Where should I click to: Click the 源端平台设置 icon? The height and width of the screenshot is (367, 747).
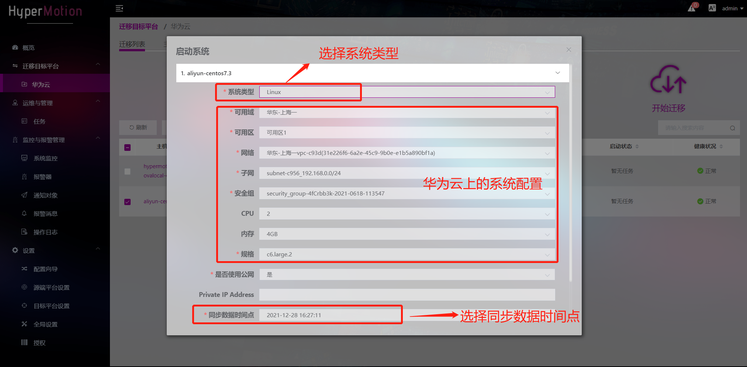coord(24,287)
